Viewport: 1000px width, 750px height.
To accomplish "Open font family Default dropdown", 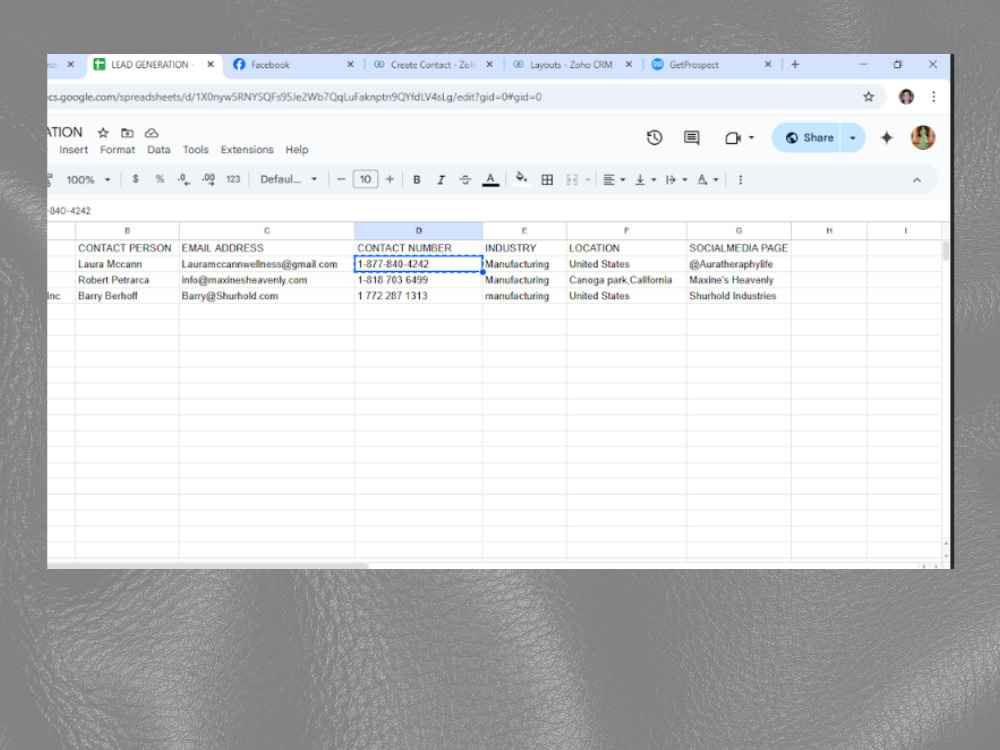I will pos(288,179).
